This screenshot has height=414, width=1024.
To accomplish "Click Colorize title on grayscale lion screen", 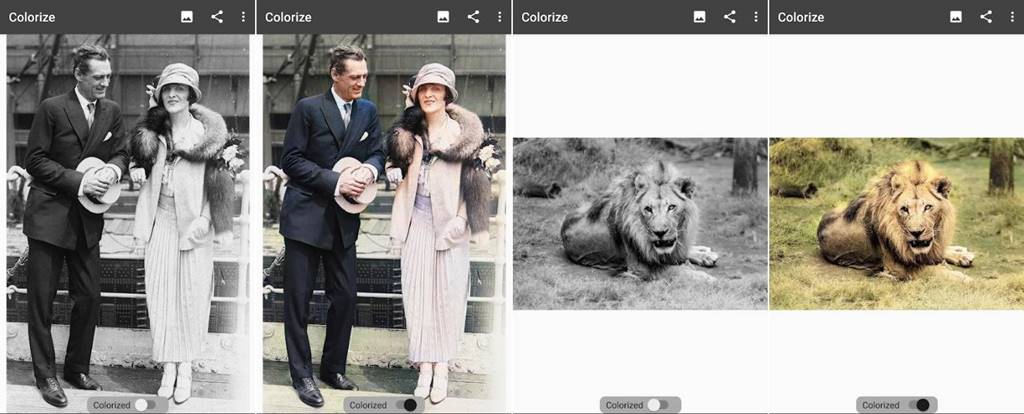I will (545, 18).
